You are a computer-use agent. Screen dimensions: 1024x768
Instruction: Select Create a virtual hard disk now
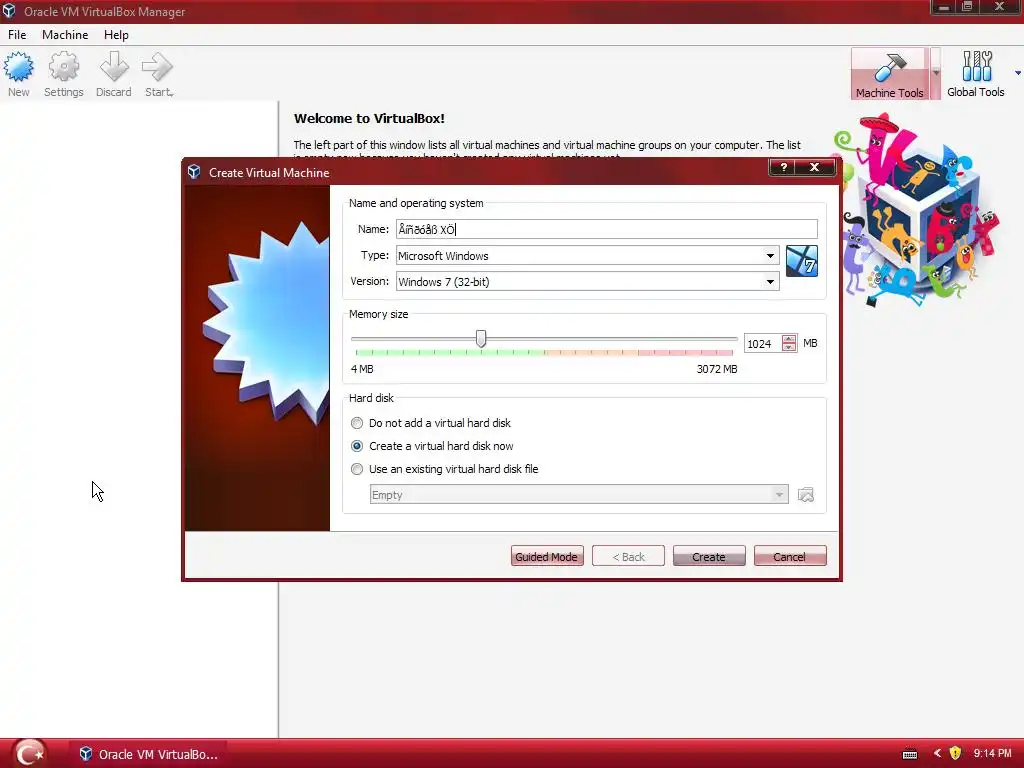tap(432, 446)
